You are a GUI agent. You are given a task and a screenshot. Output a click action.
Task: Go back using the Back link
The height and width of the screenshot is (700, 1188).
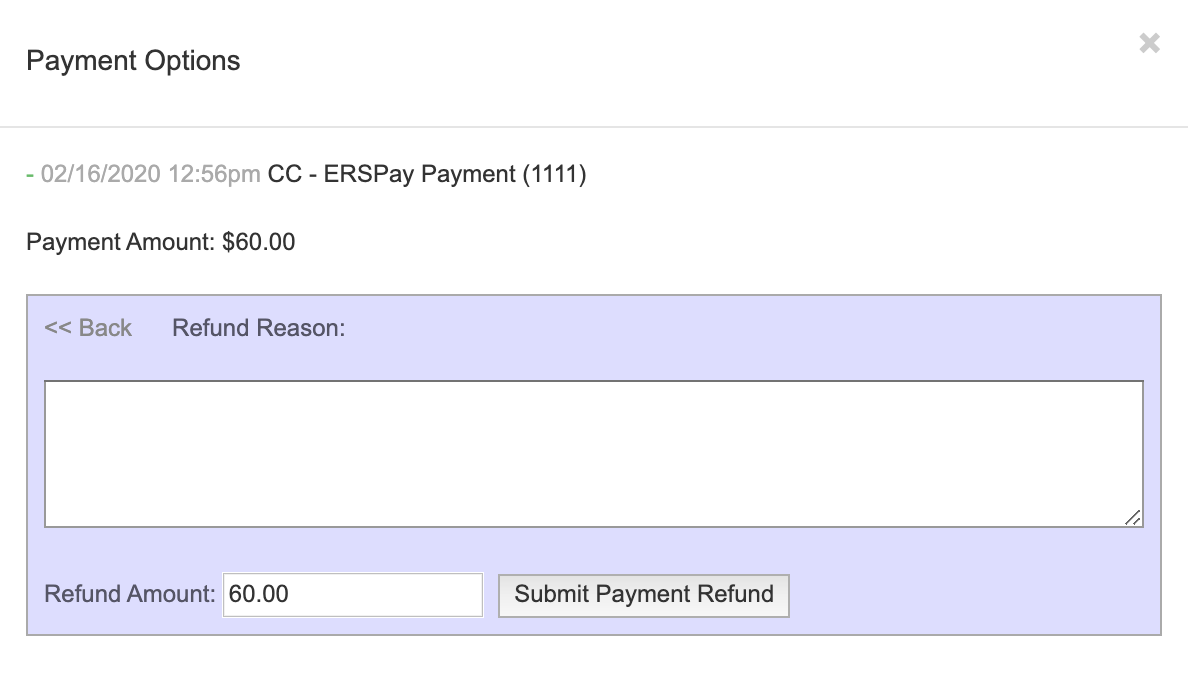(105, 328)
